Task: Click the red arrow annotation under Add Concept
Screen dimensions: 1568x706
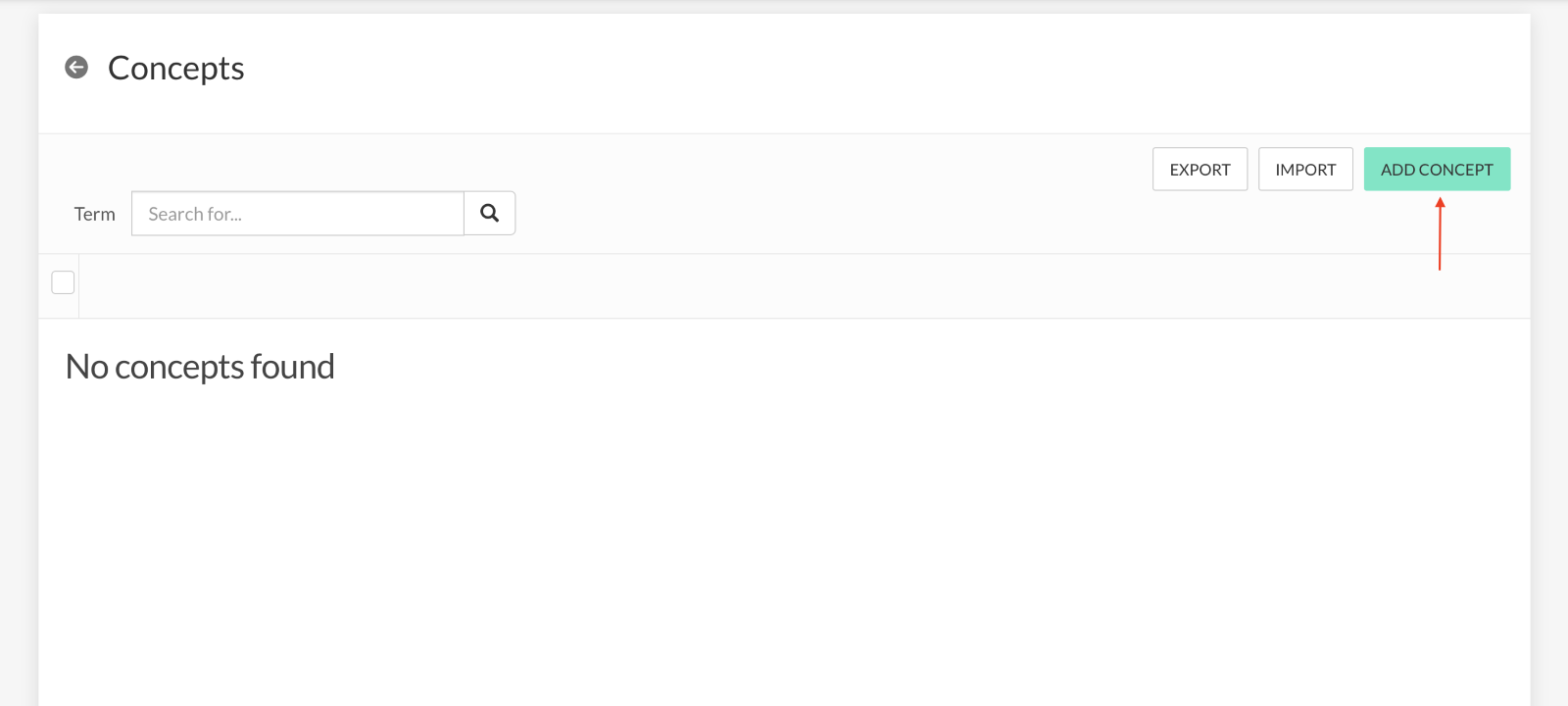Action: tap(1440, 233)
